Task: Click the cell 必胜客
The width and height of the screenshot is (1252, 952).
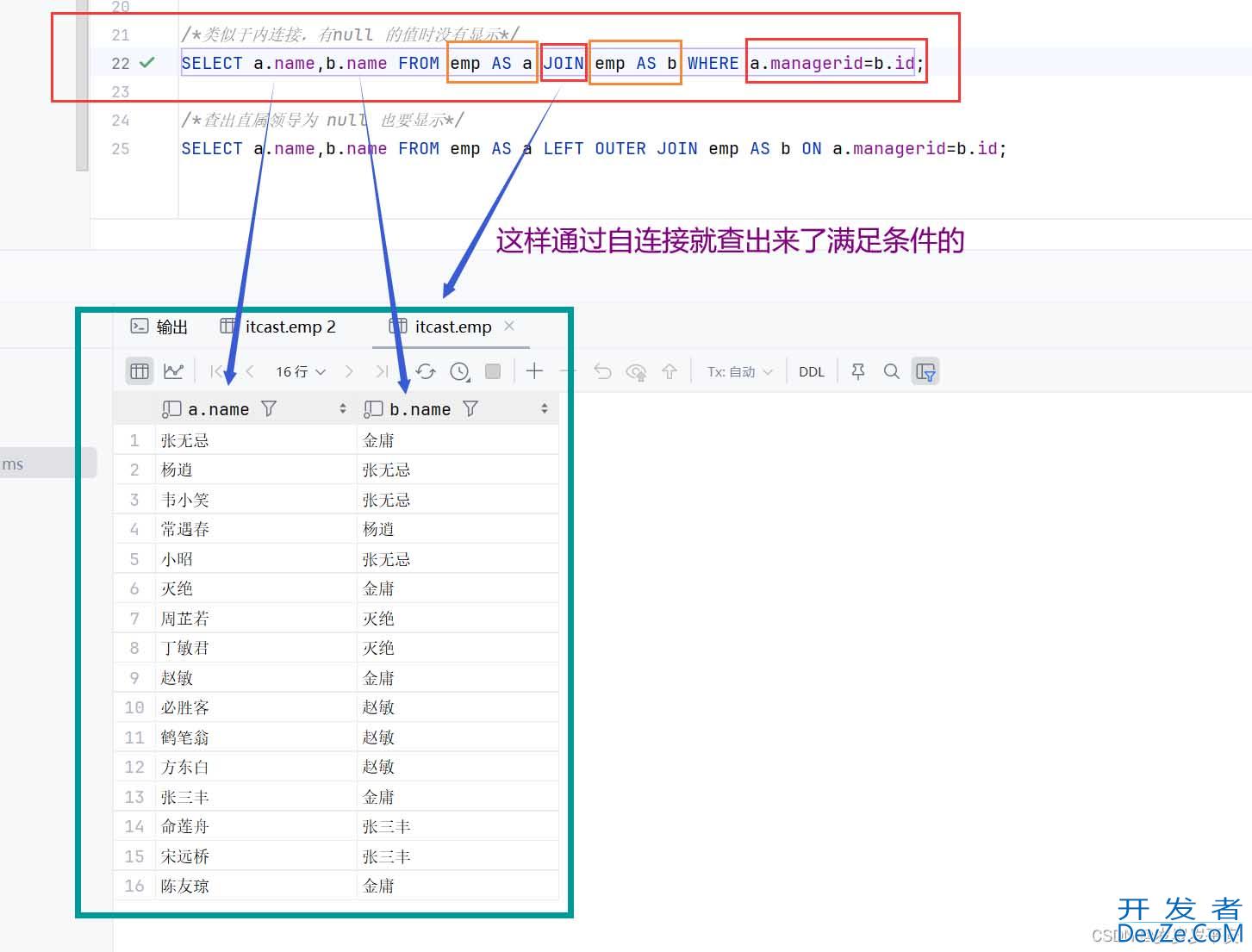Action: tap(256, 707)
